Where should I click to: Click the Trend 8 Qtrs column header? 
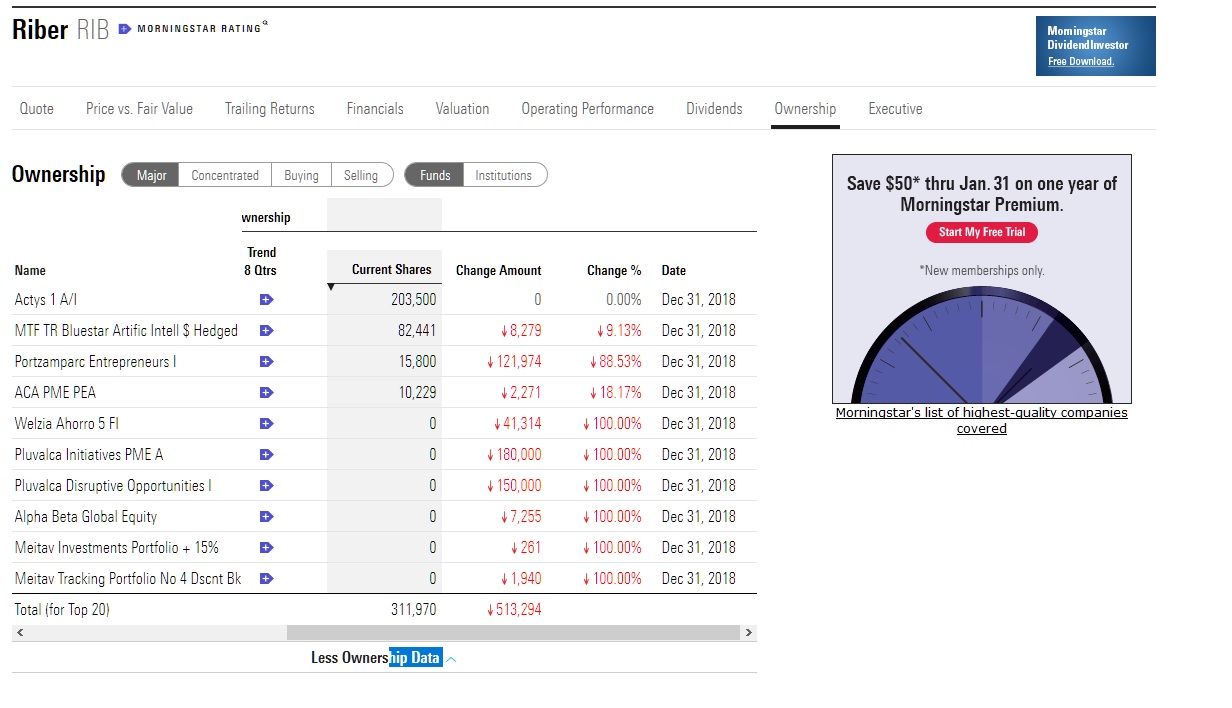pyautogui.click(x=261, y=261)
